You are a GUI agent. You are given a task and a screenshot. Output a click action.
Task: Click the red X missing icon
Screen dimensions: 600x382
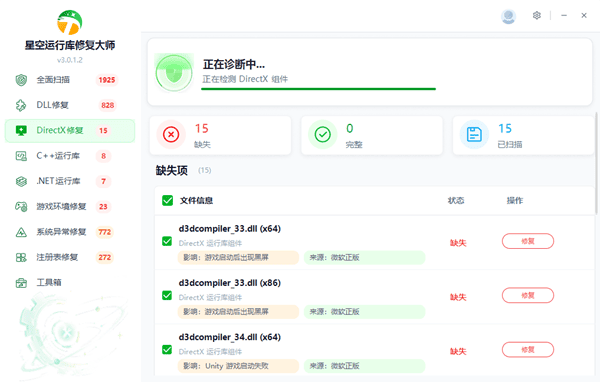click(x=171, y=134)
